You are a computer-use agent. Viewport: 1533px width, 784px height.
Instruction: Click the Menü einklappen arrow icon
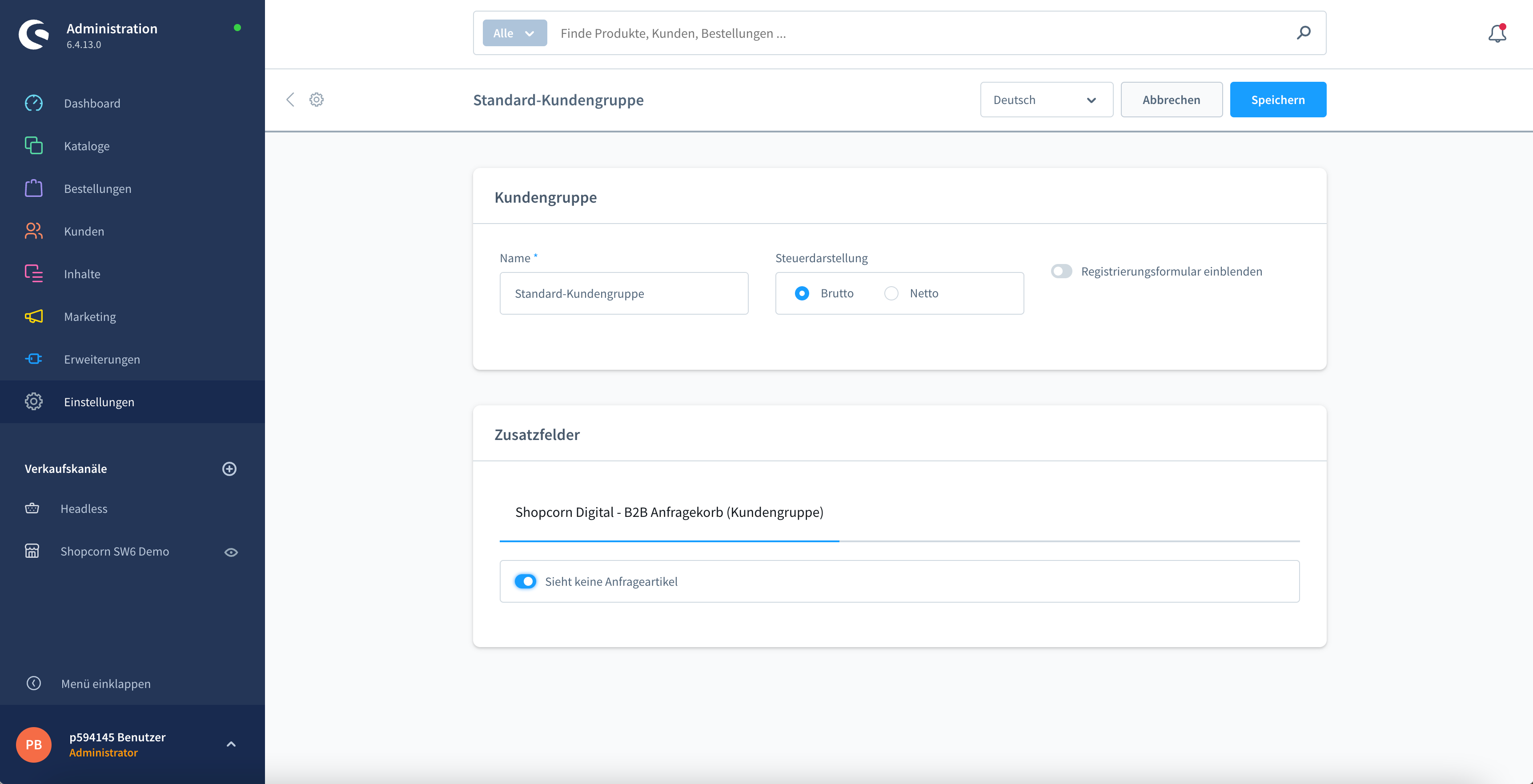pos(34,684)
